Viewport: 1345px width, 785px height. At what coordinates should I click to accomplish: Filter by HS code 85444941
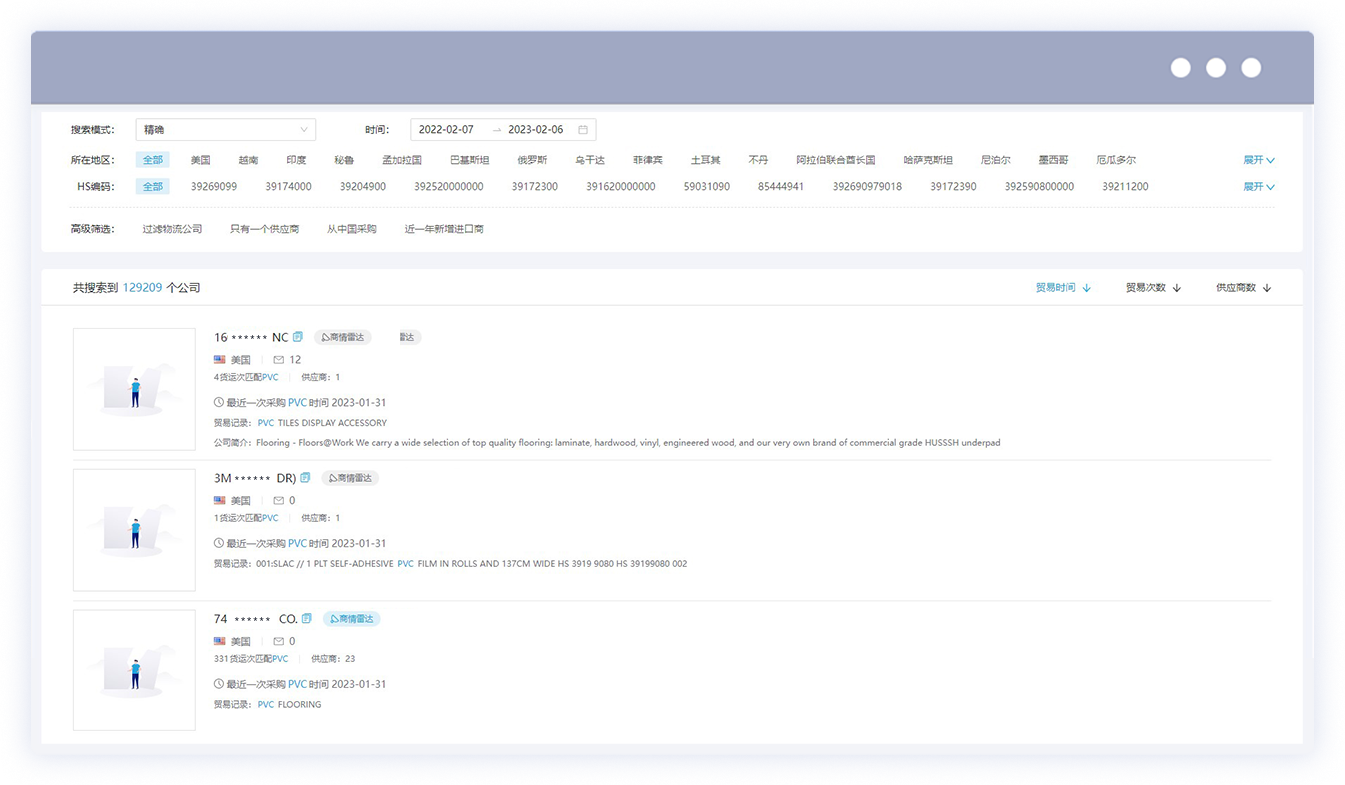click(781, 186)
